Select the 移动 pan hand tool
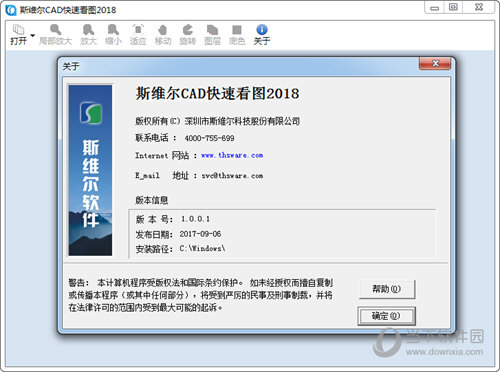This screenshot has width=500, height=372. [x=163, y=35]
